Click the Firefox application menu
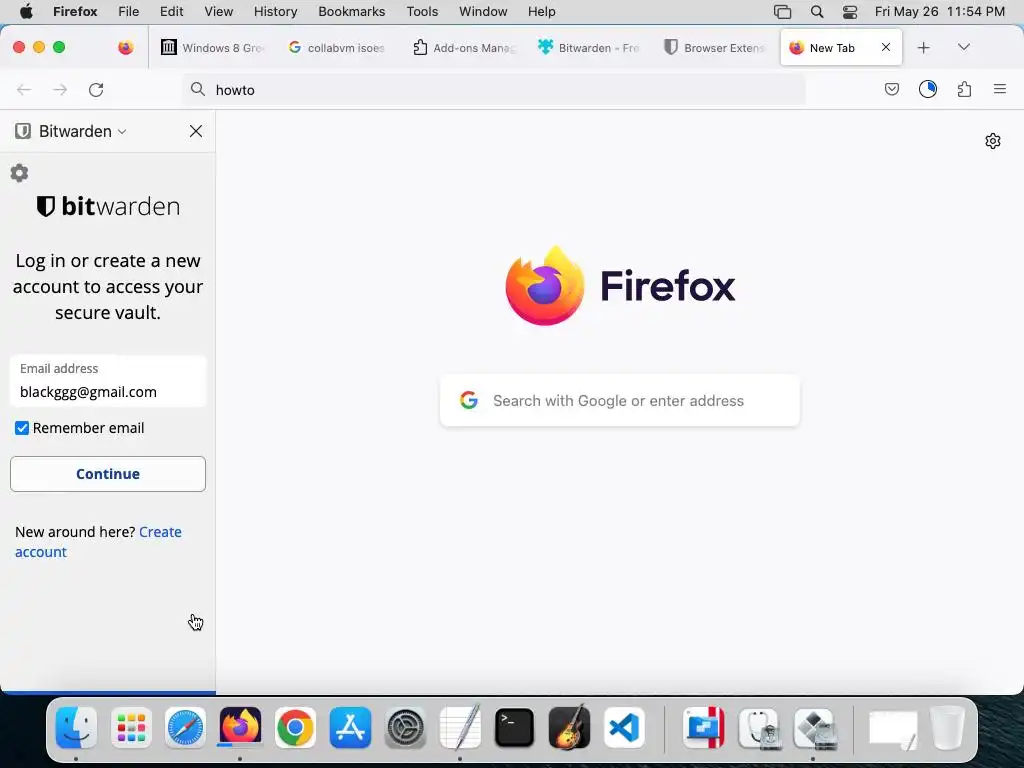1024x768 pixels. click(75, 12)
